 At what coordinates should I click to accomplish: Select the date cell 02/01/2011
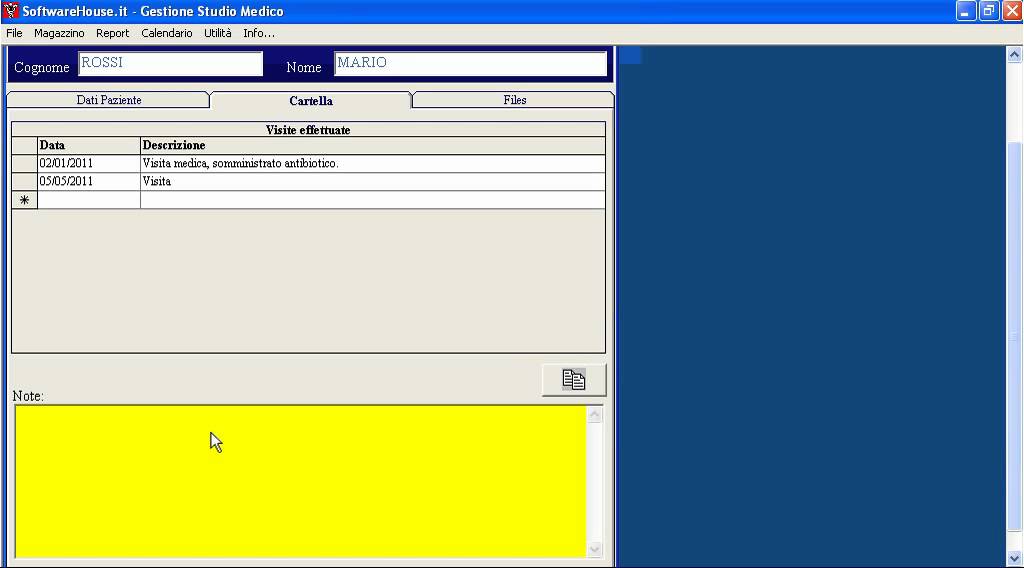[x=89, y=163]
